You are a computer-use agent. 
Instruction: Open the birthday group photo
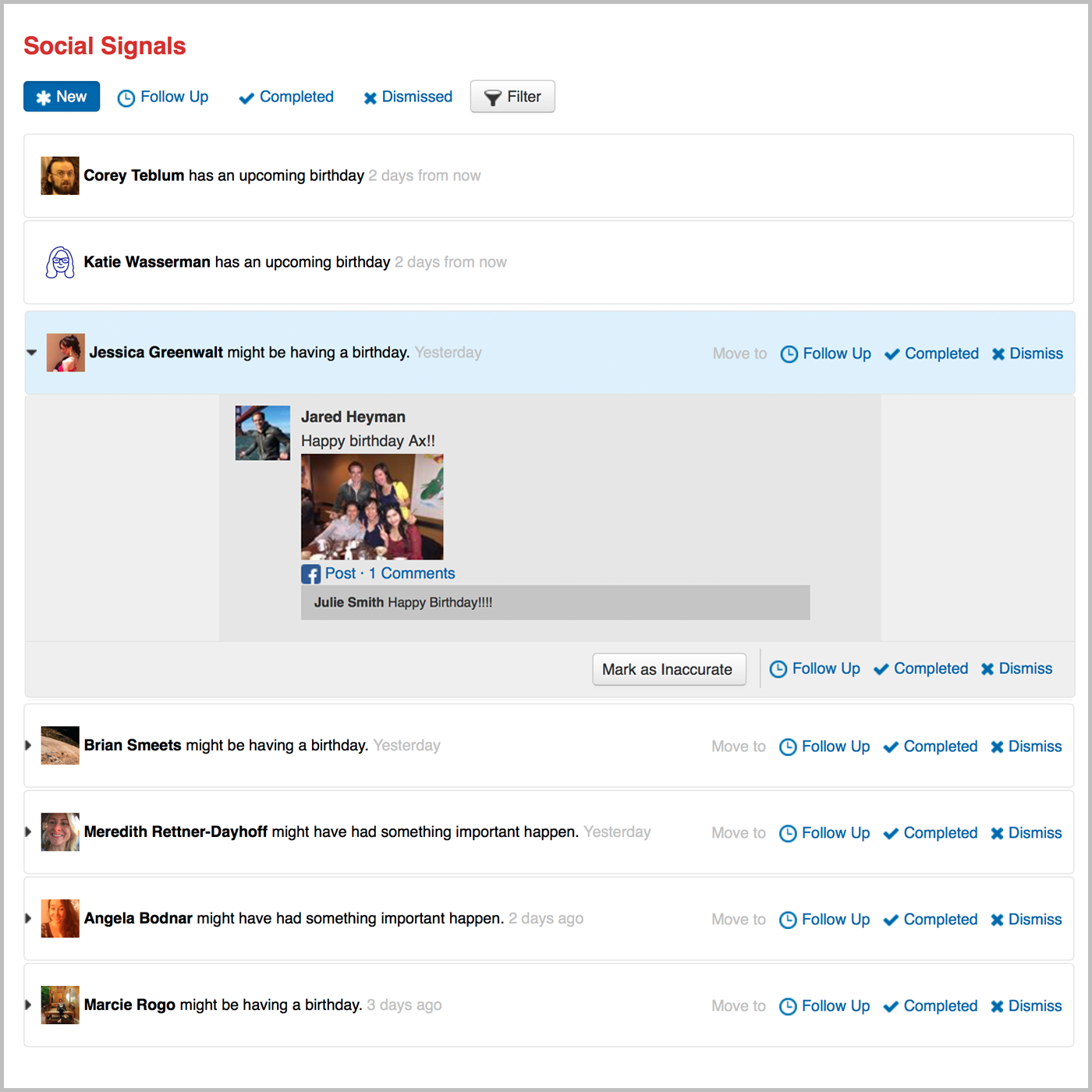point(372,507)
